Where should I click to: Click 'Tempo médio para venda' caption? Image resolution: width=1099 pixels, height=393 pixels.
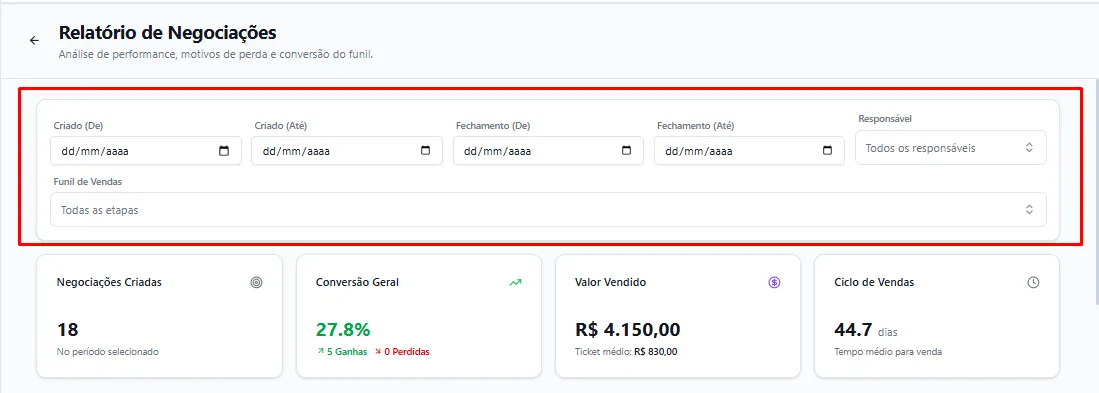[x=888, y=352]
